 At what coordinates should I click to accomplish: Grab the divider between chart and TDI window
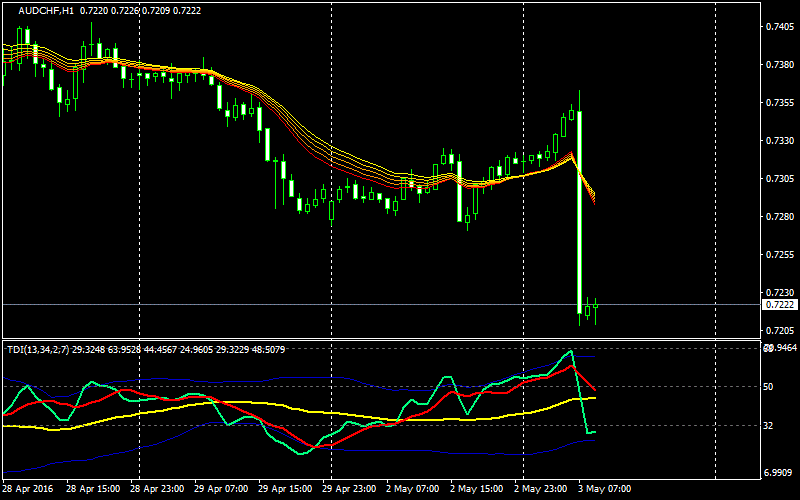[380, 340]
